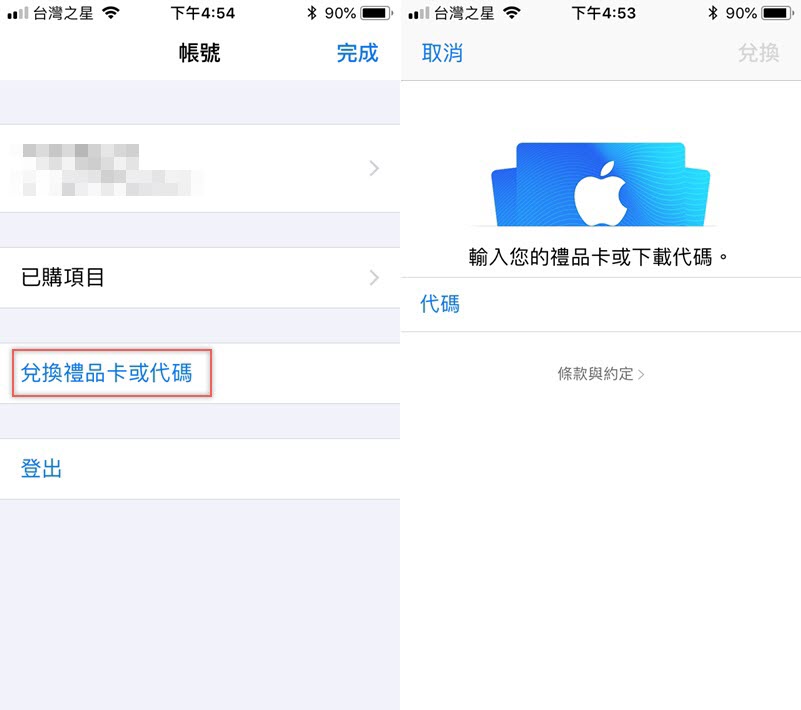The image size is (801, 710).
Task: Tap 取消 to cancel redemption
Action: point(442,53)
